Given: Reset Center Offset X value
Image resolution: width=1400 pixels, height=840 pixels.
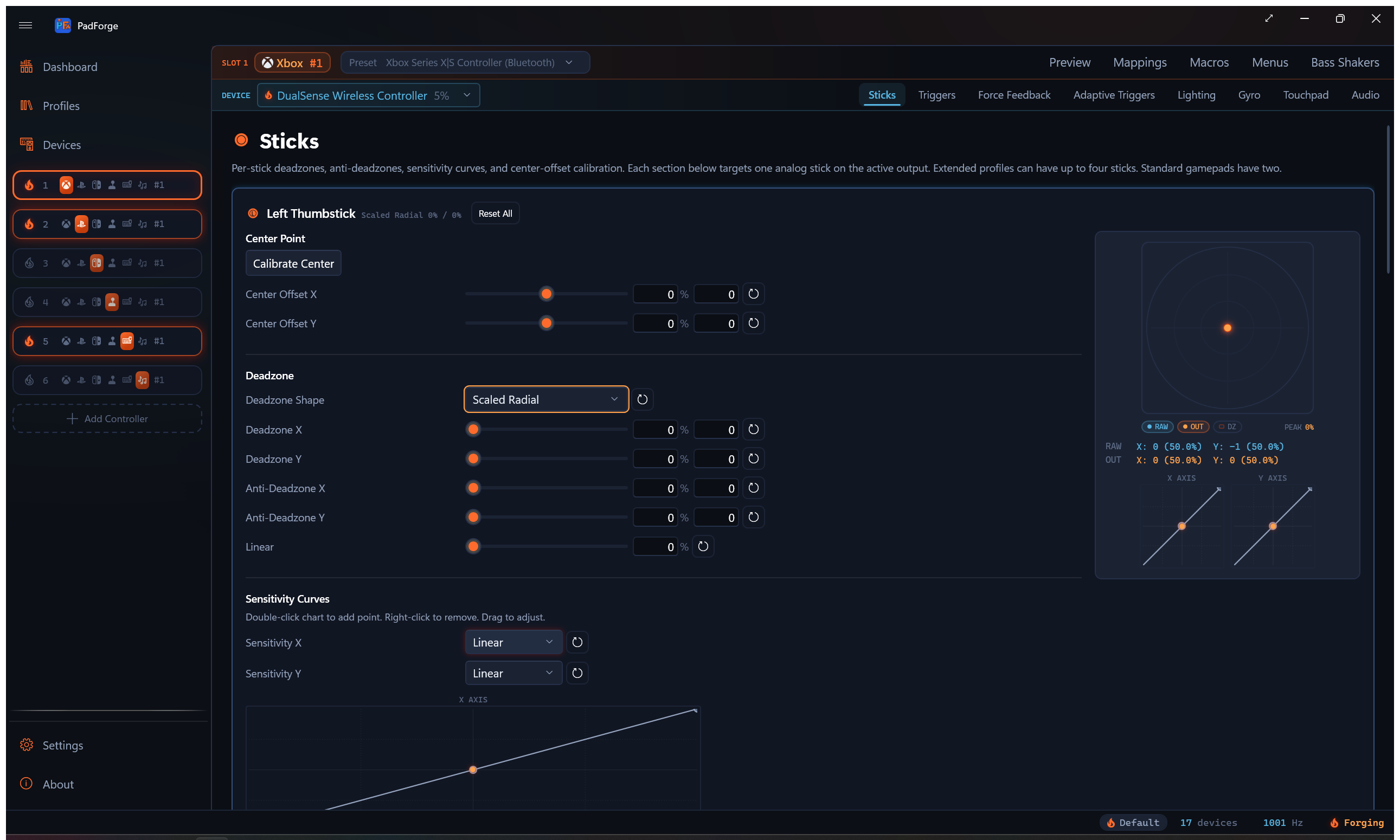Looking at the screenshot, I should tap(753, 294).
